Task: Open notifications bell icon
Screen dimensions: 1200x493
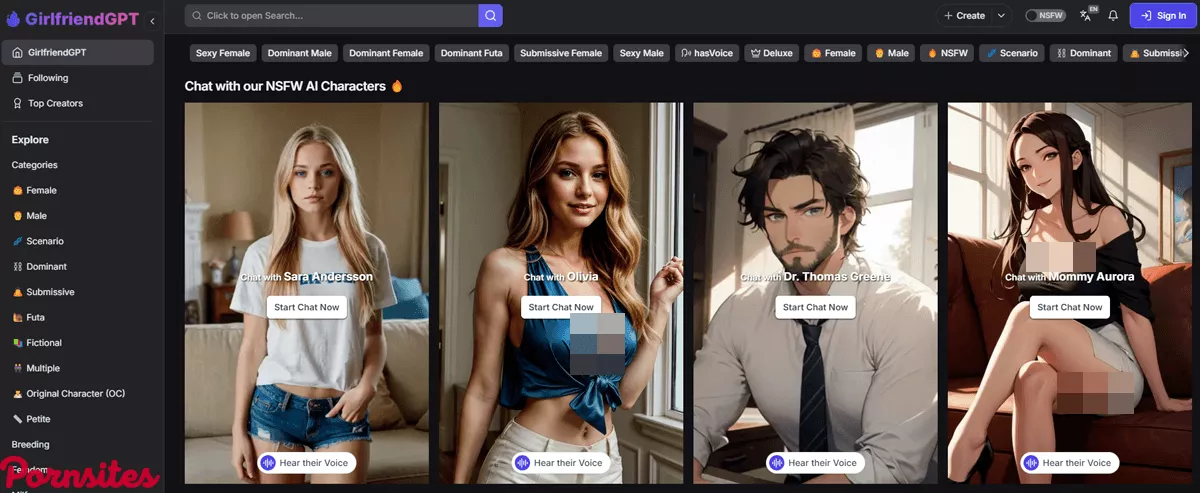Action: pos(1113,16)
